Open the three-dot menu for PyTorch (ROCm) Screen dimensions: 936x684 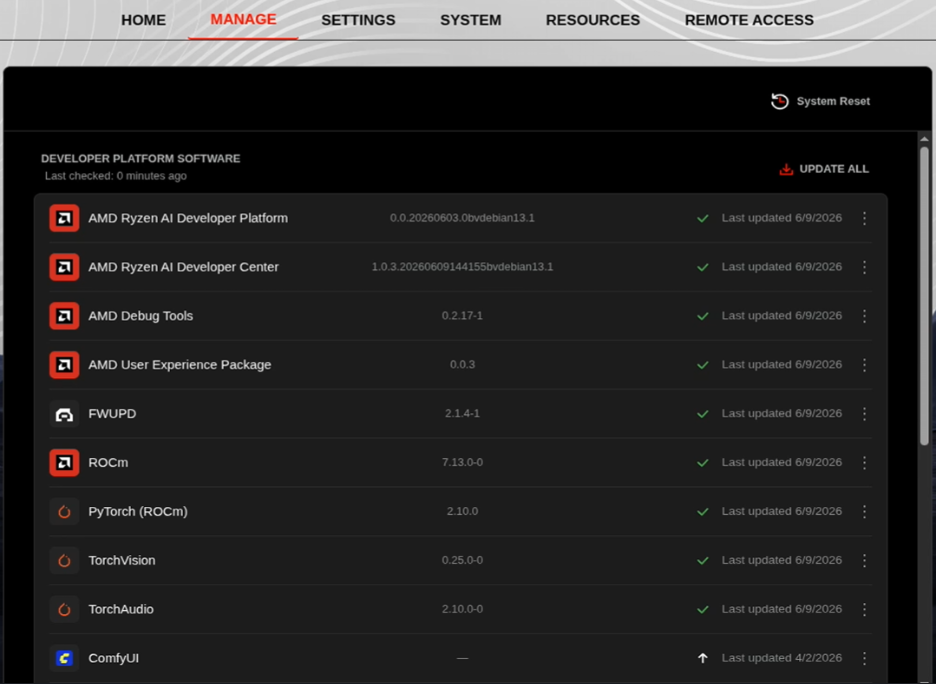click(x=864, y=512)
